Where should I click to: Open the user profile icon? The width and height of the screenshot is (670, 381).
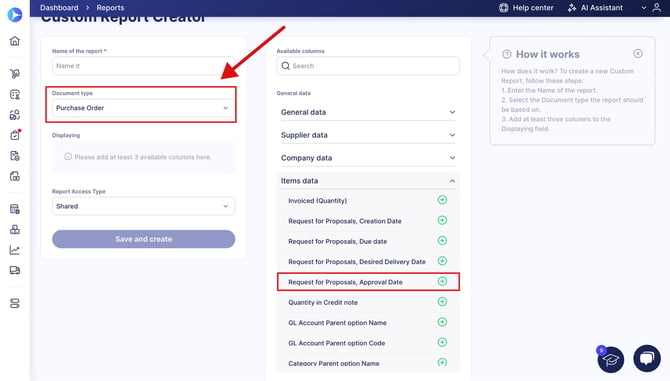tap(657, 8)
